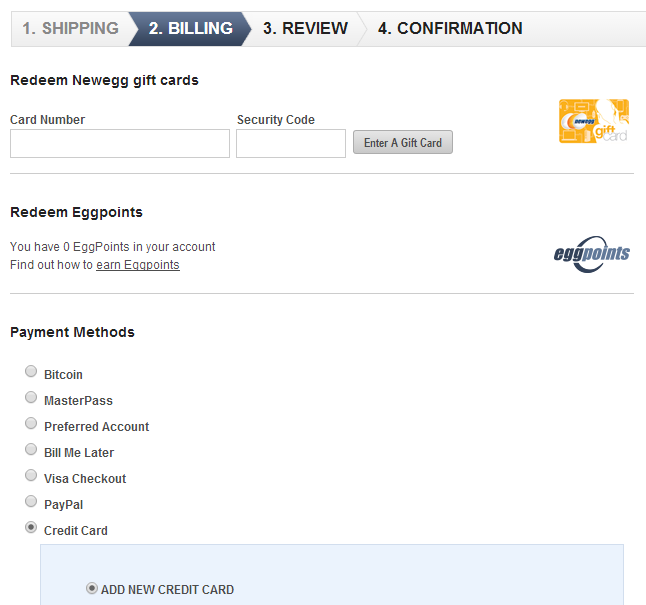Select the Credit Card radio button

click(x=31, y=527)
